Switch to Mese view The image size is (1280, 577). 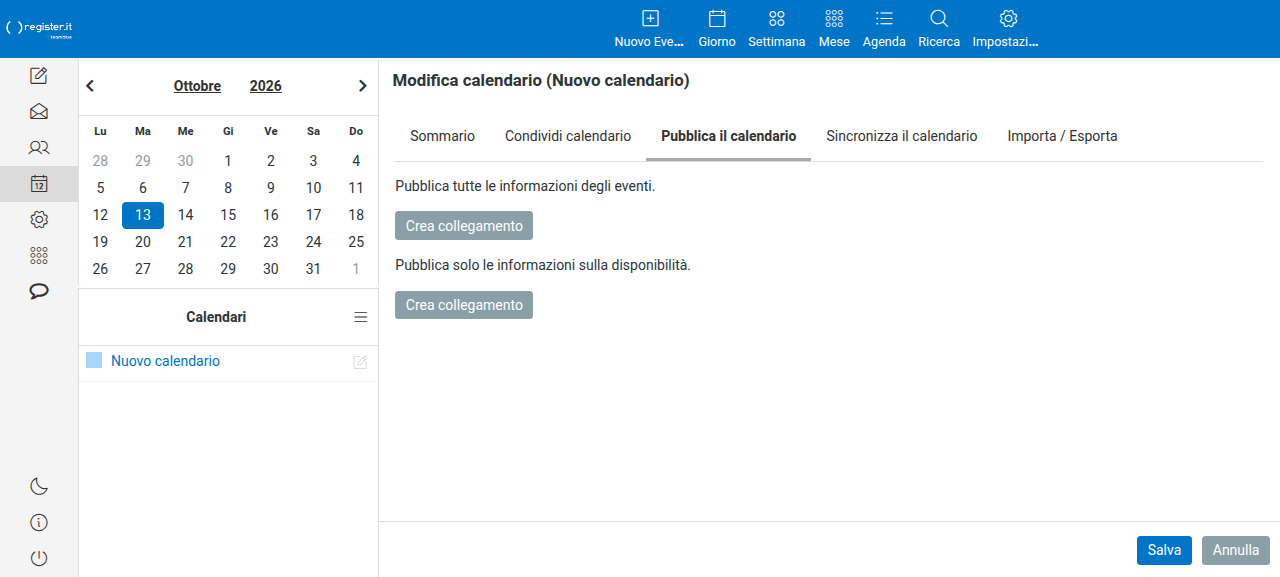(x=834, y=29)
